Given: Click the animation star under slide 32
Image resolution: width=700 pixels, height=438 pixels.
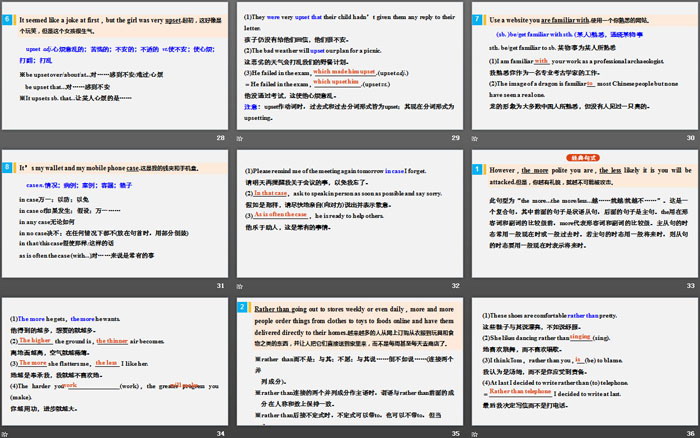Looking at the screenshot, I should pos(240,286).
